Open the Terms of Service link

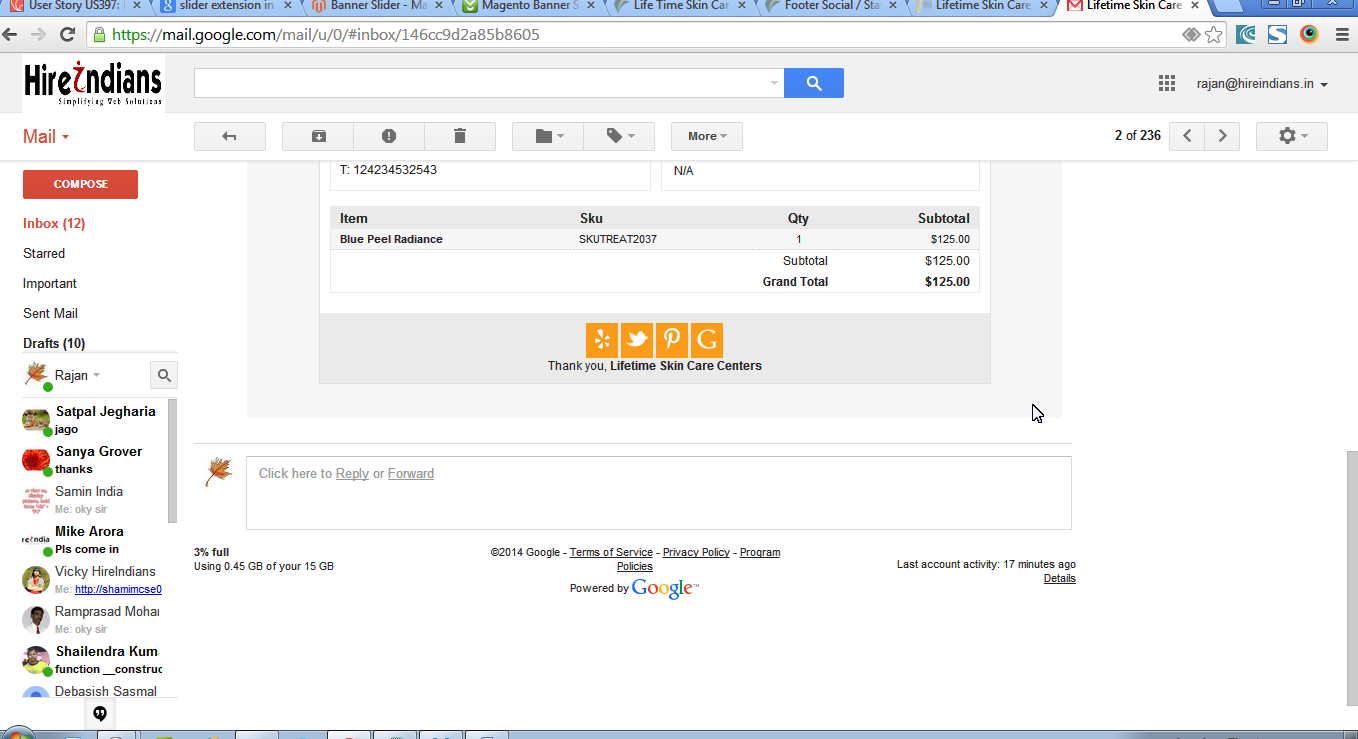pos(611,552)
